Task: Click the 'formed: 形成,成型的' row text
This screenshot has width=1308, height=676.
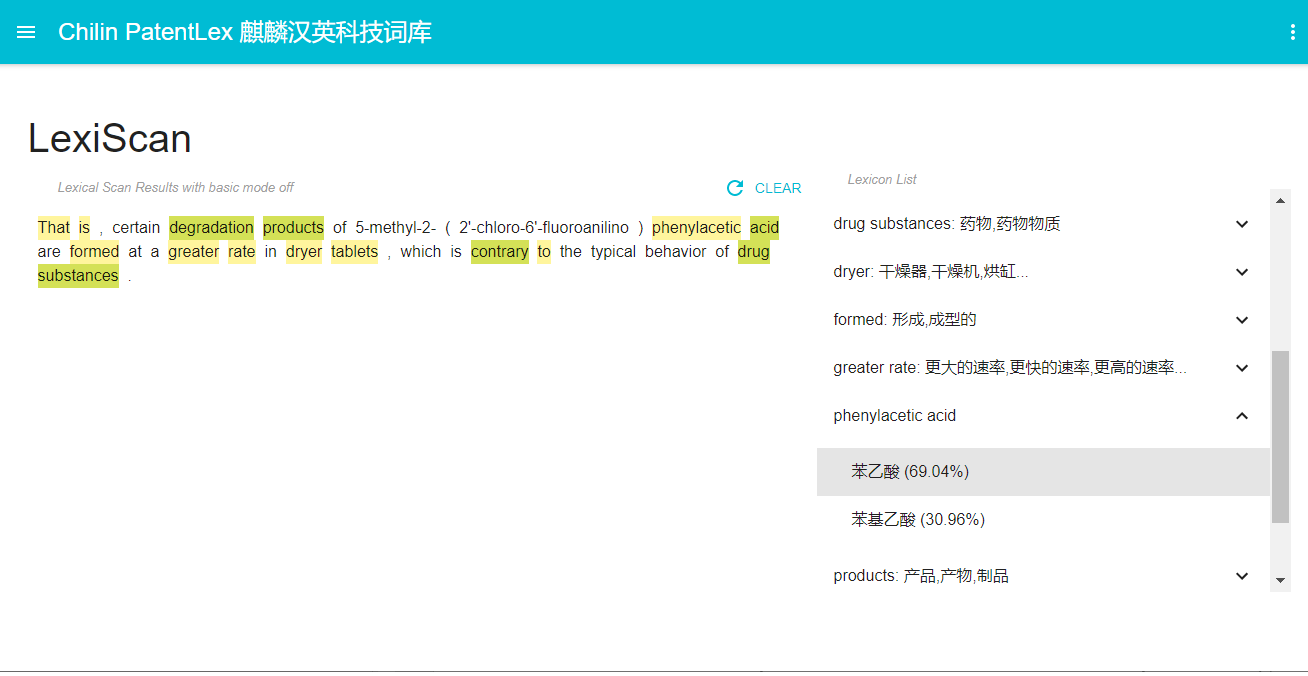Action: pyautogui.click(x=904, y=320)
